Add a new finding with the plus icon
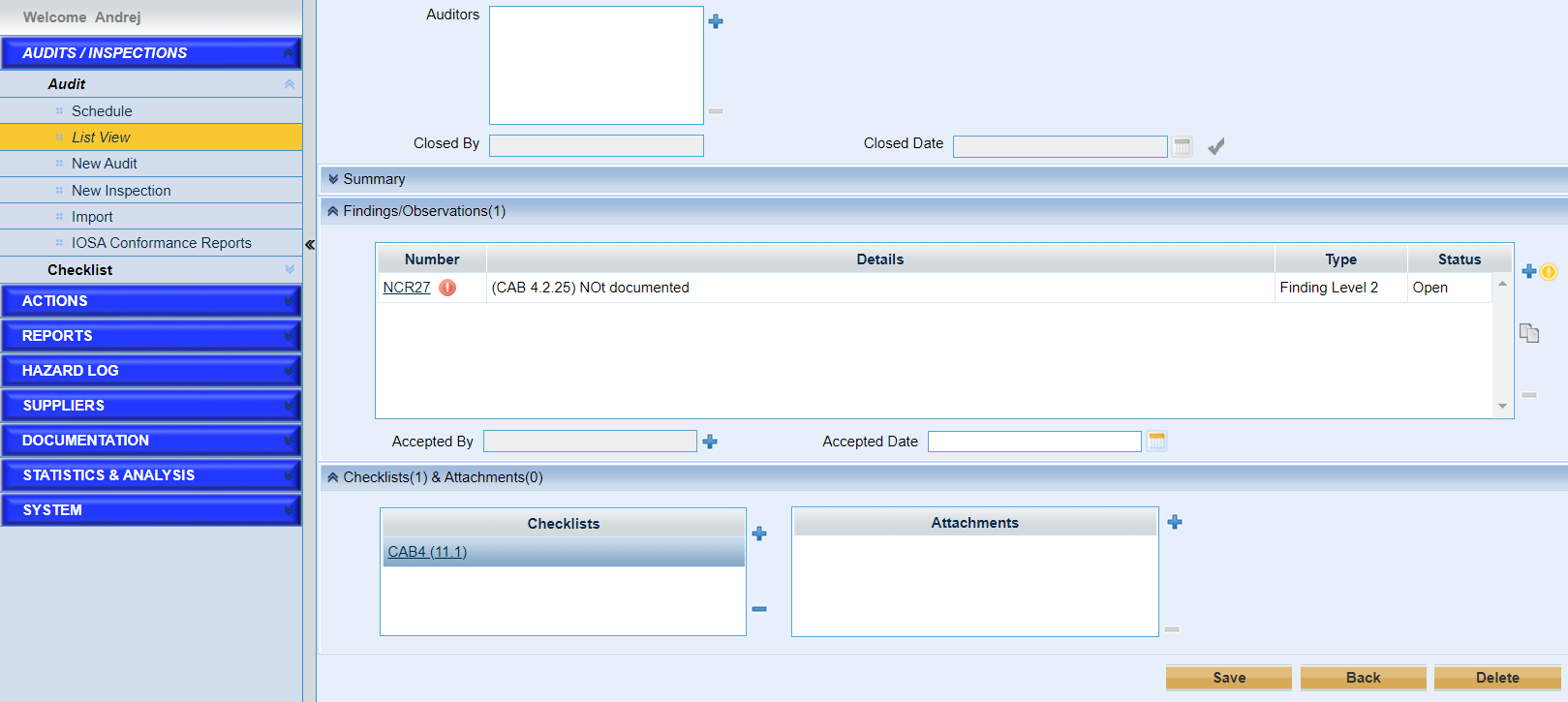This screenshot has height=702, width=1568. (x=1529, y=271)
